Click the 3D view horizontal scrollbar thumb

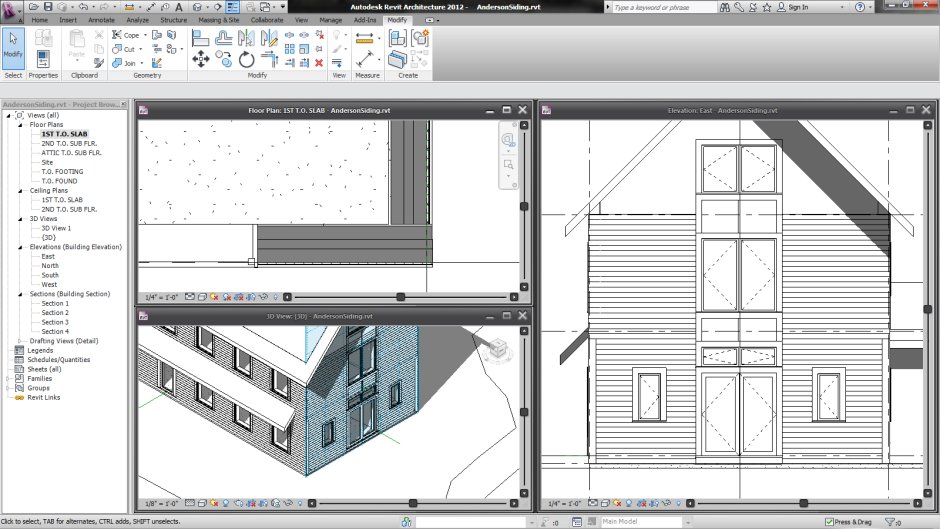(413, 503)
